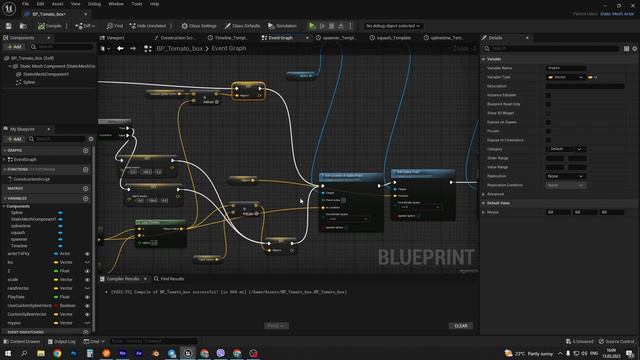This screenshot has height=360, width=640.
Task: Open Class Settings
Action: click(199, 26)
